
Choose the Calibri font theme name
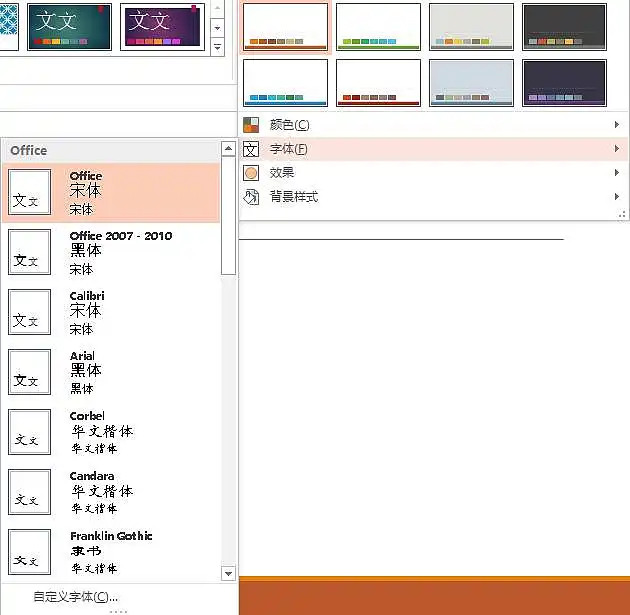87,296
